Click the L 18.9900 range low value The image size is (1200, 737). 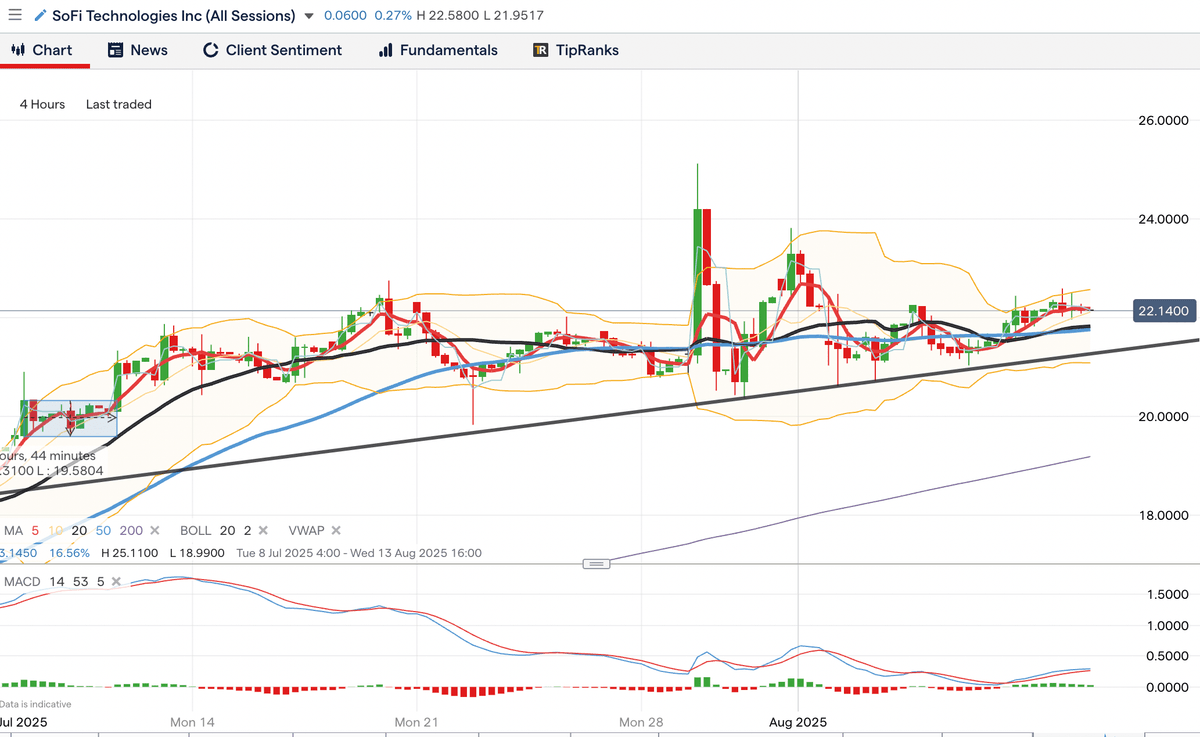(x=198, y=553)
